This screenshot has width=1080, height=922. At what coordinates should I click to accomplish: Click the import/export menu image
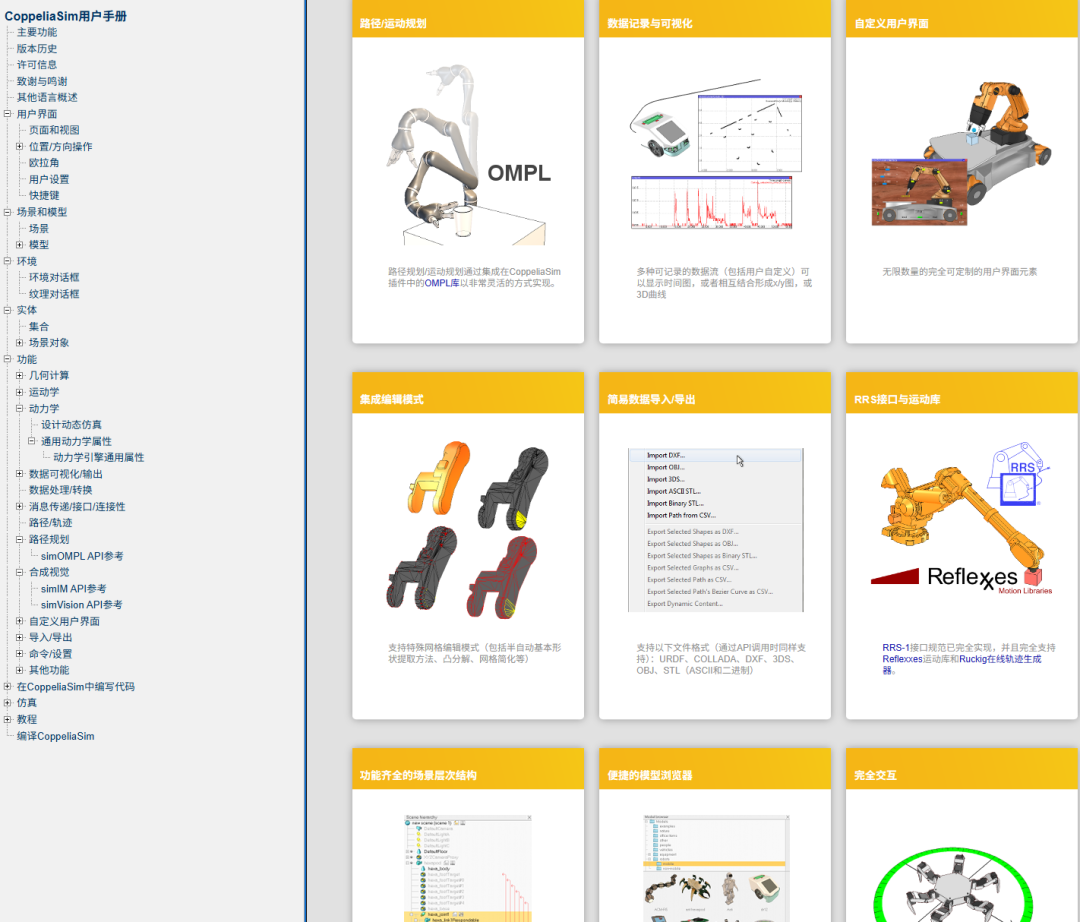(x=716, y=530)
